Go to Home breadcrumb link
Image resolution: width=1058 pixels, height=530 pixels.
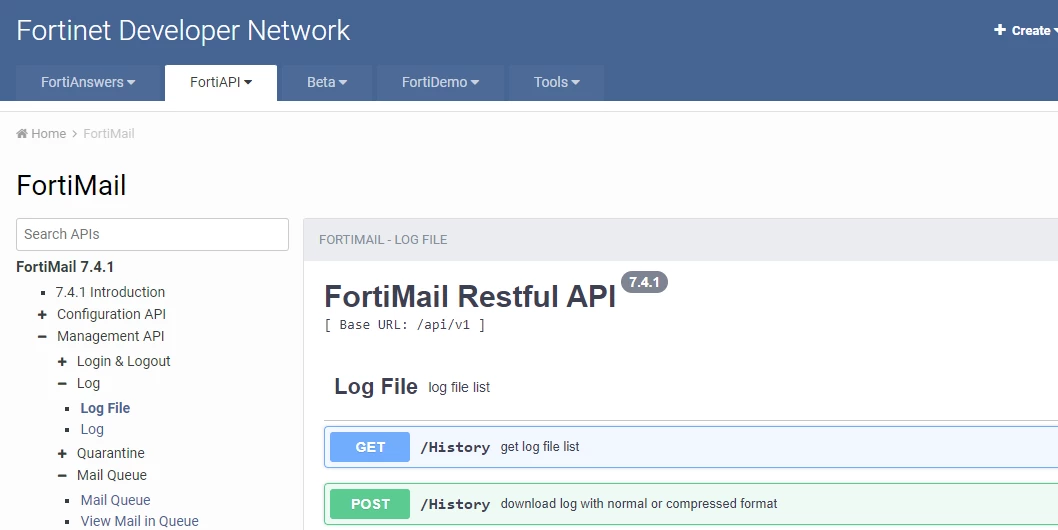tap(49, 134)
